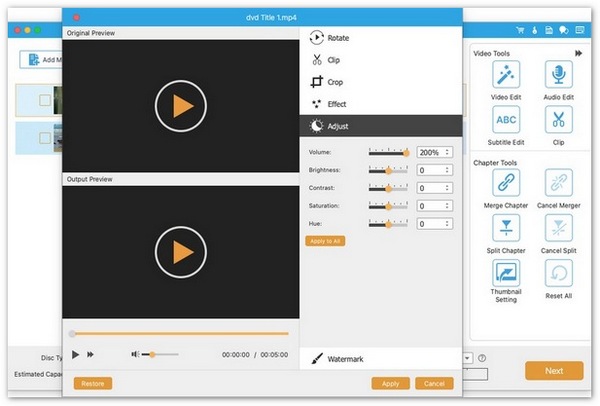This screenshot has width=600, height=406.
Task: Click the Volume 200% value field
Action: pyautogui.click(x=435, y=152)
